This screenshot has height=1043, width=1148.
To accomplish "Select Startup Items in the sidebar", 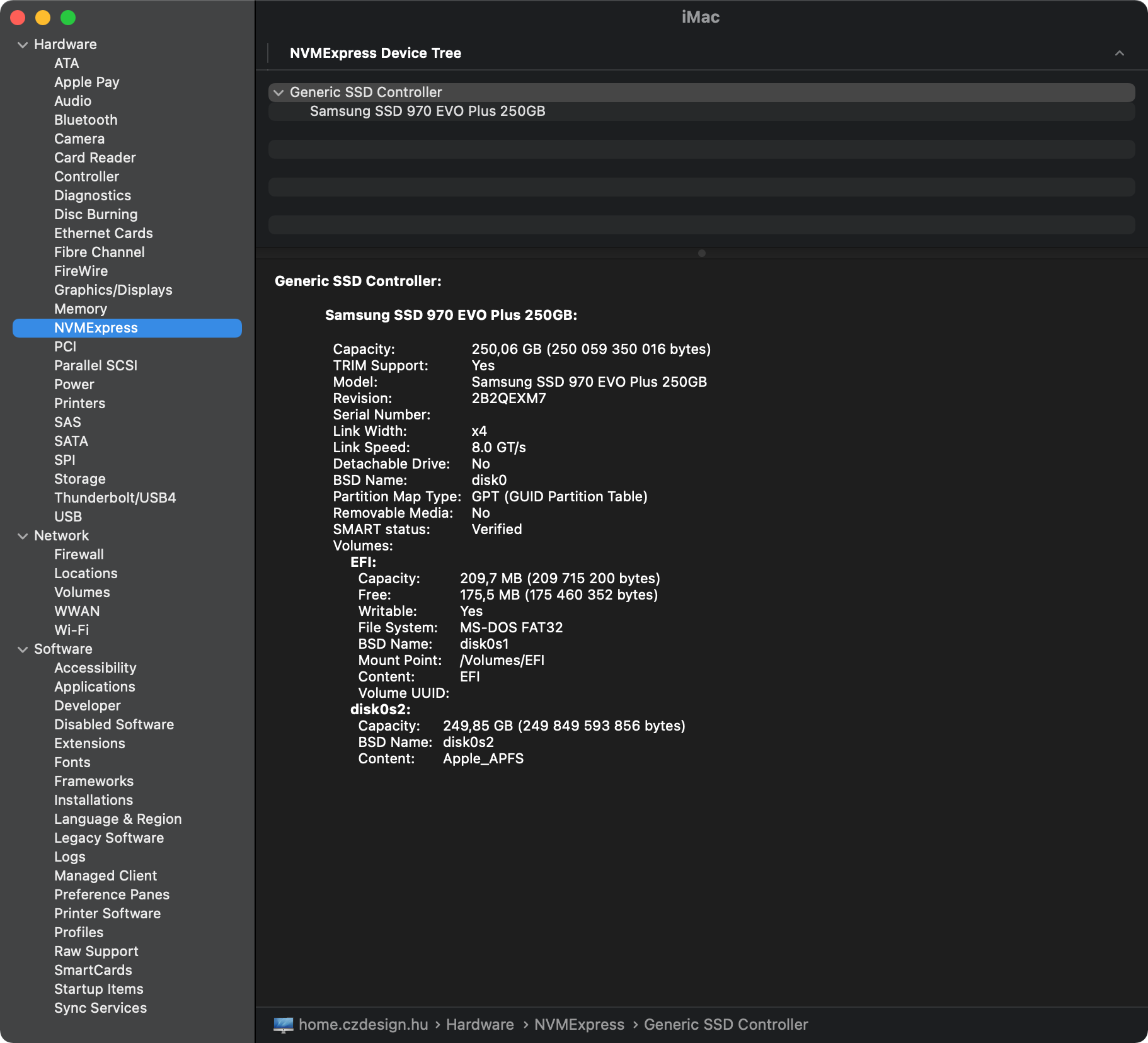I will tap(99, 989).
